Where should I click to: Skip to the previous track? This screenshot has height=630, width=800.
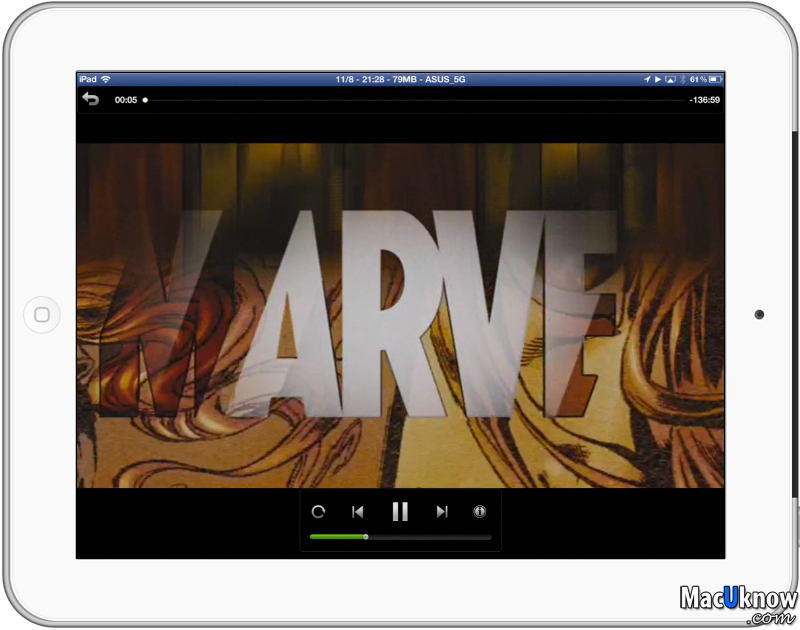click(357, 512)
